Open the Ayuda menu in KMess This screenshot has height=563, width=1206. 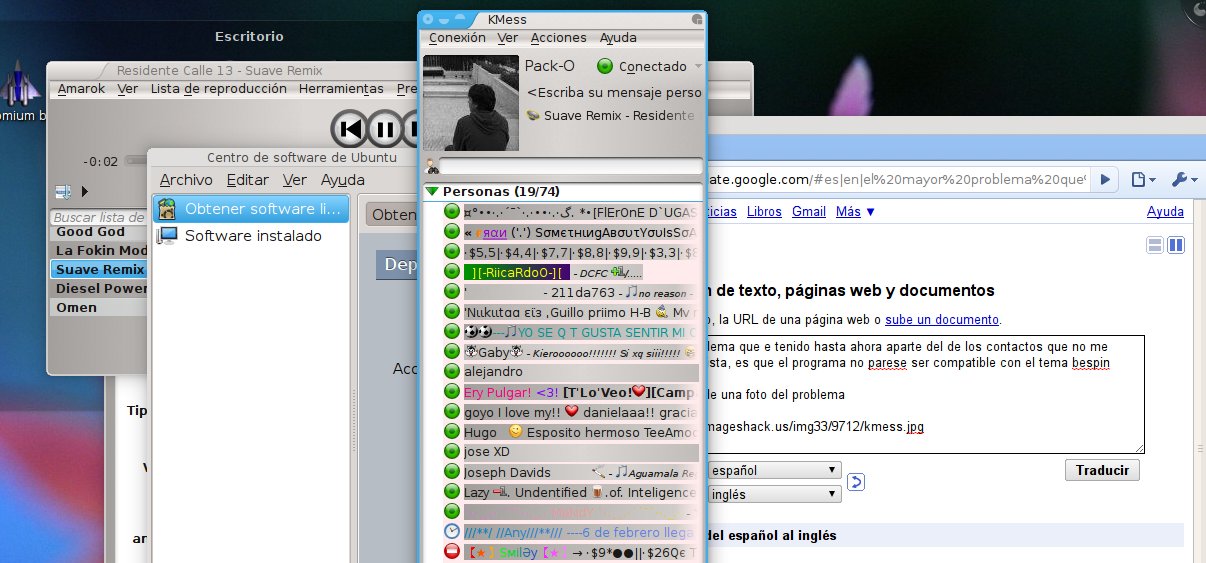(618, 38)
